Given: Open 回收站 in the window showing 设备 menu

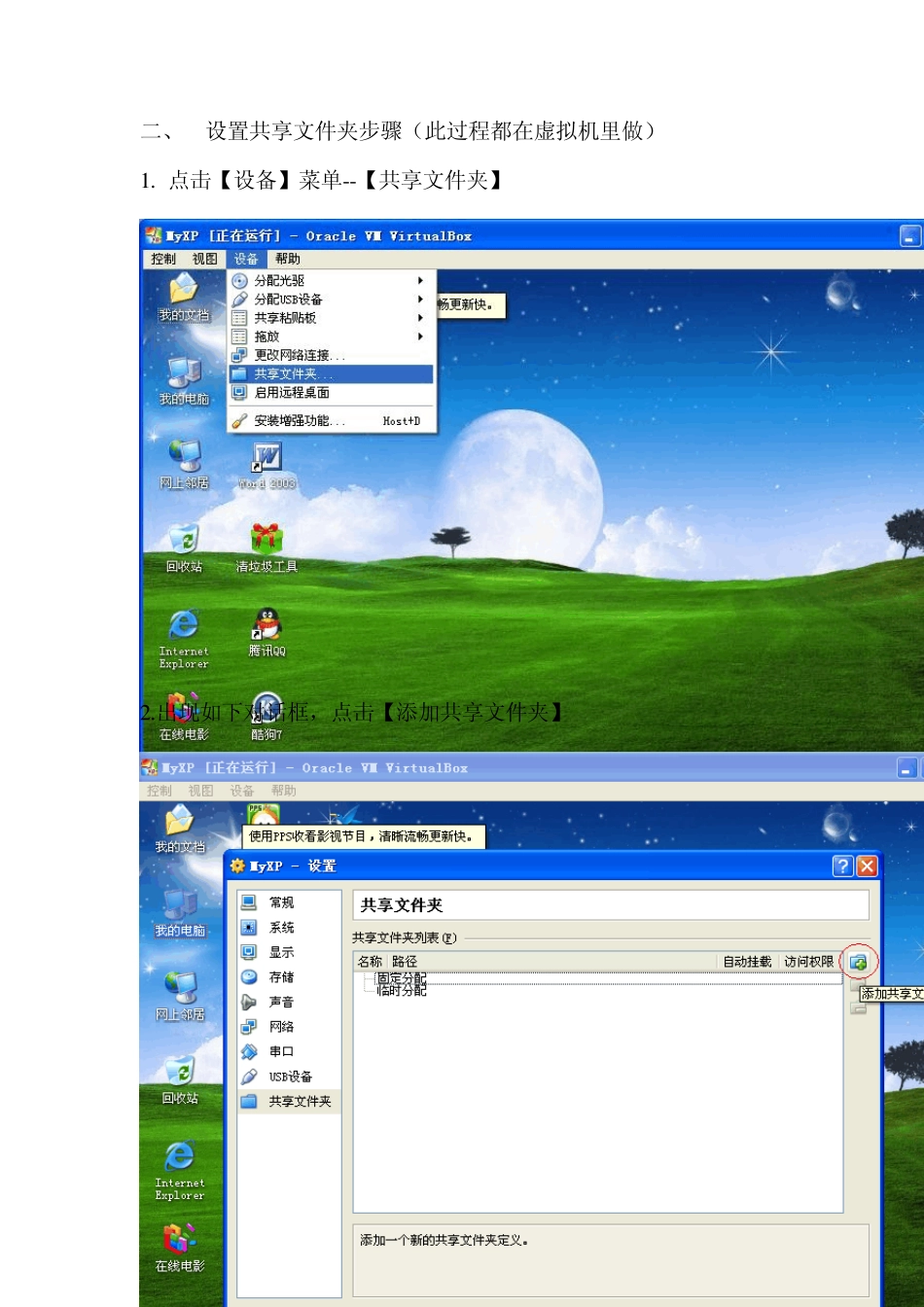Looking at the screenshot, I should [x=184, y=548].
